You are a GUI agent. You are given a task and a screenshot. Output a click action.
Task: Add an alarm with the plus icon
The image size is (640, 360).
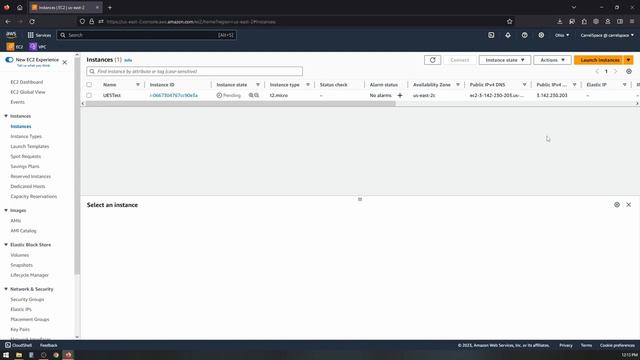[x=400, y=95]
